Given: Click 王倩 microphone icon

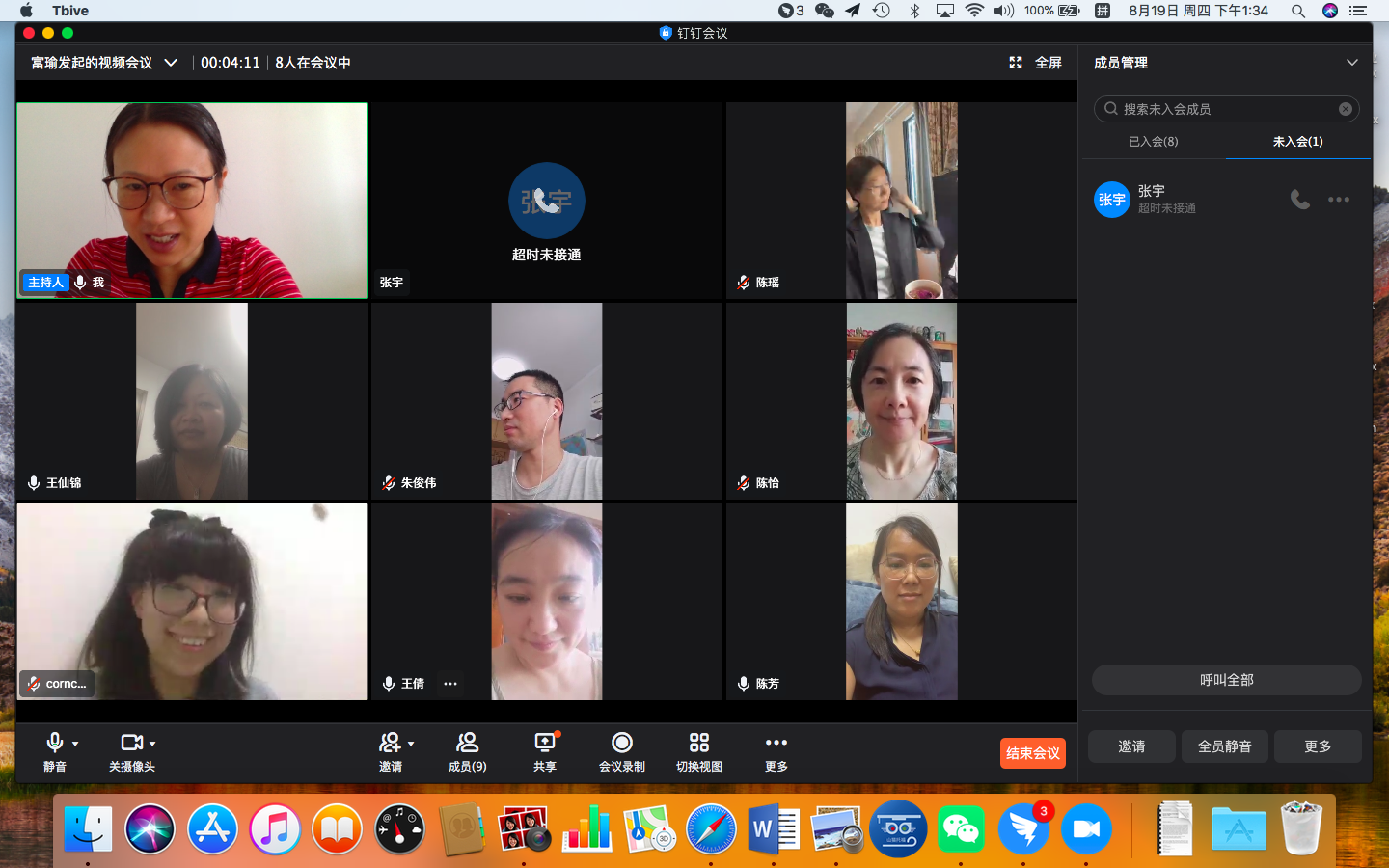Looking at the screenshot, I should click(x=389, y=684).
